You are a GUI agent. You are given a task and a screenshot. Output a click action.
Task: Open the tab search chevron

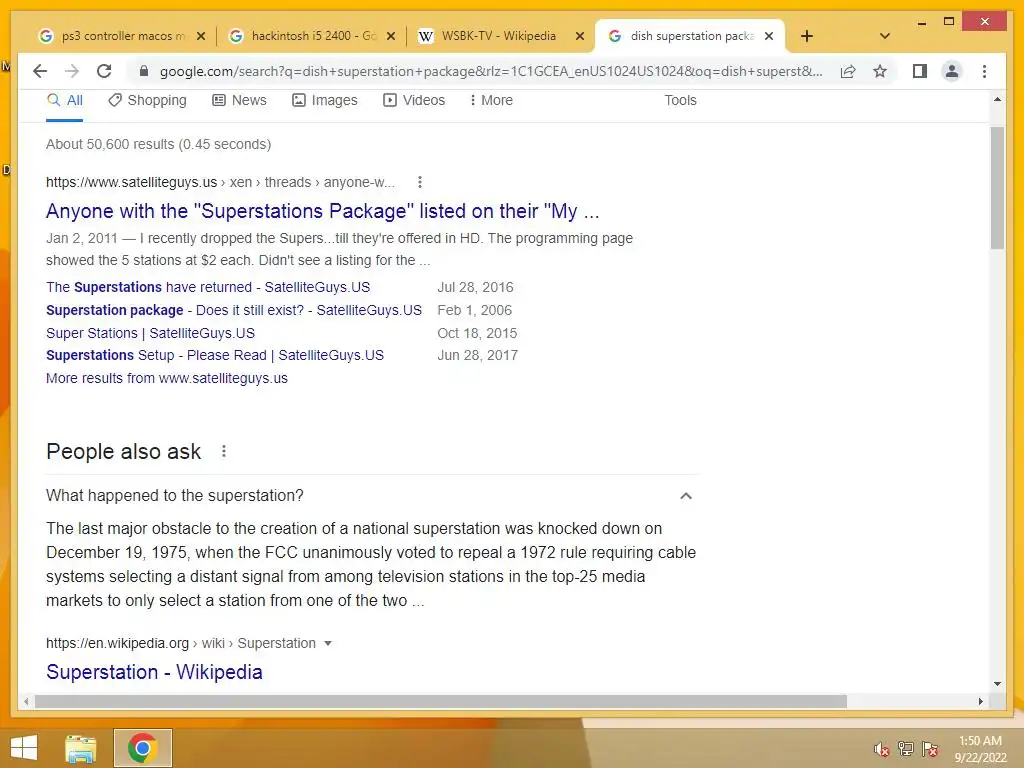pyautogui.click(x=885, y=36)
